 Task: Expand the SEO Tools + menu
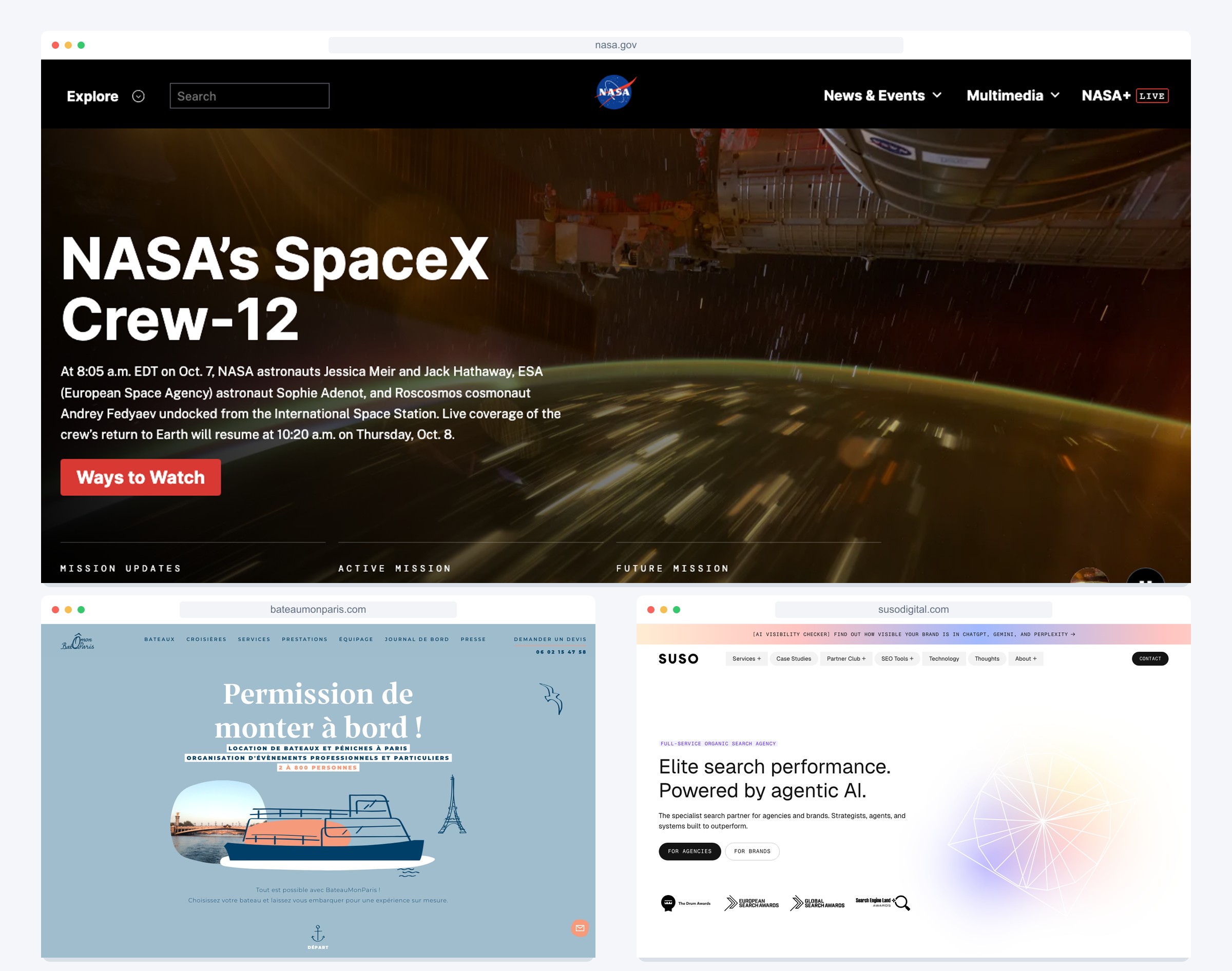pos(897,659)
